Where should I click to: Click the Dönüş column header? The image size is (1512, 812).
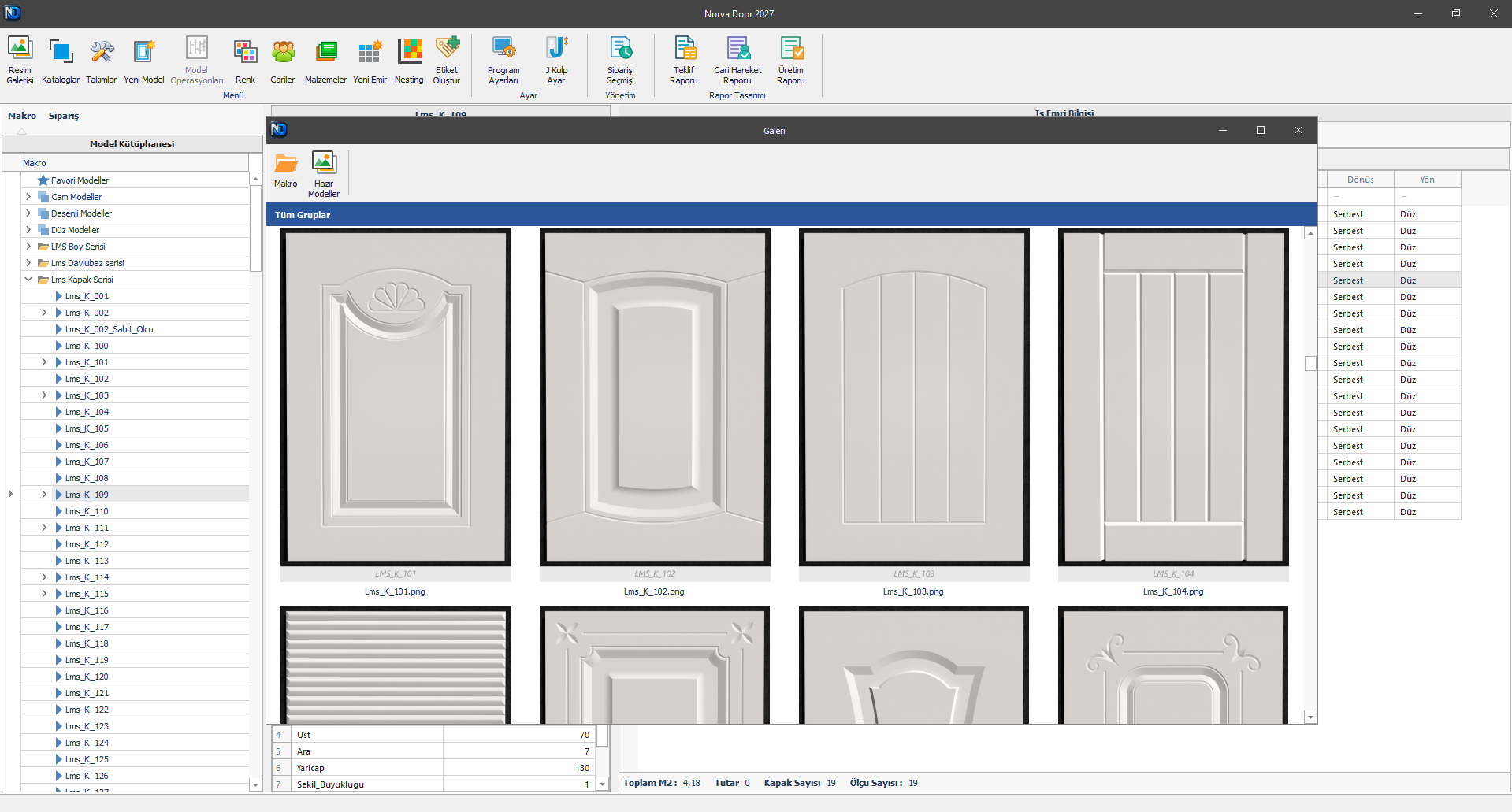pyautogui.click(x=1360, y=180)
